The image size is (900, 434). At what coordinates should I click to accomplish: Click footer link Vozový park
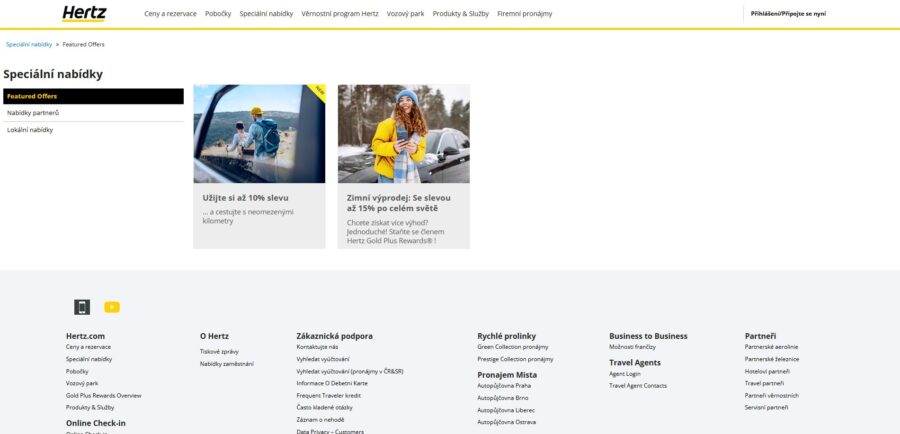82,383
